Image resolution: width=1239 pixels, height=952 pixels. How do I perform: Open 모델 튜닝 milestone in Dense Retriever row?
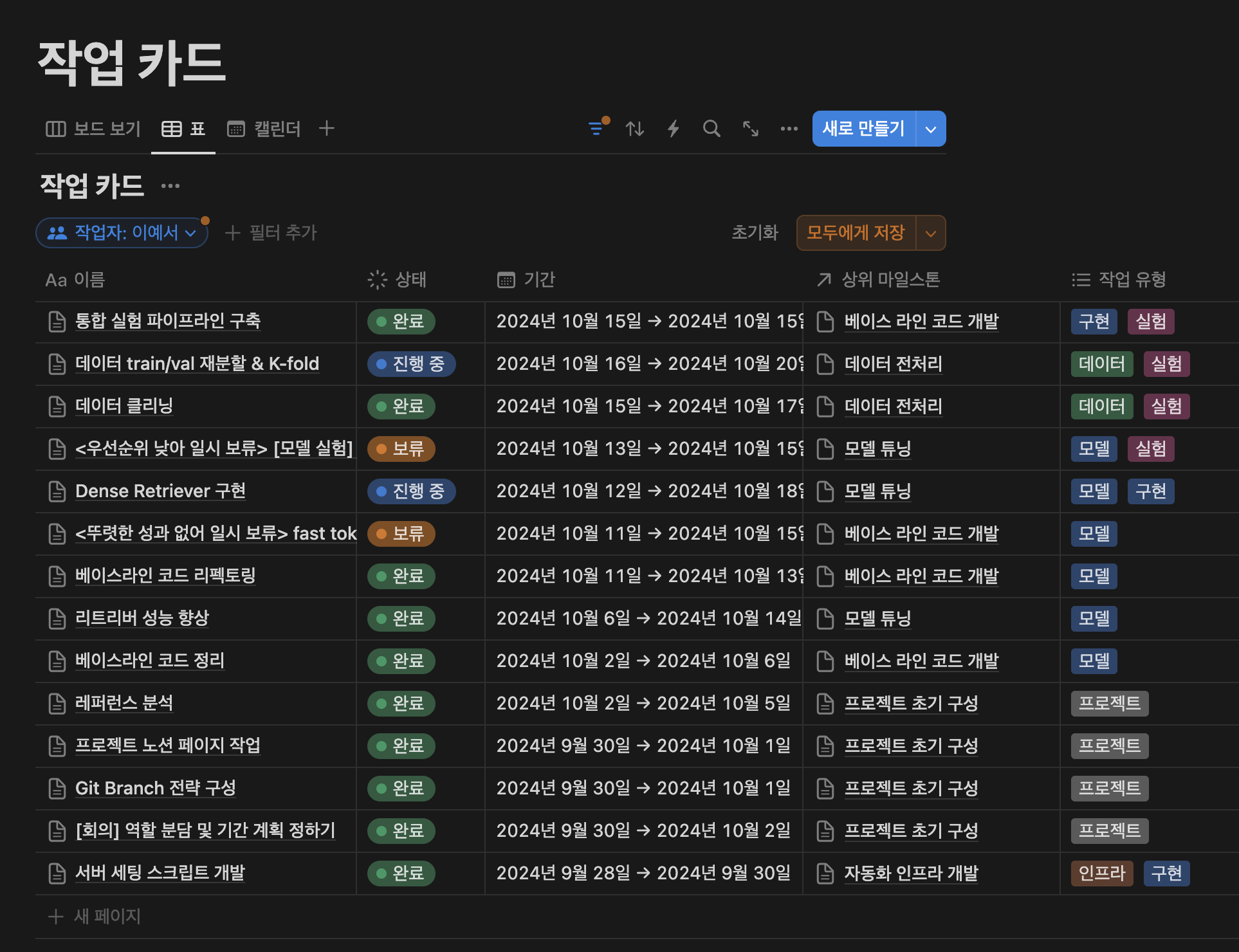(877, 491)
